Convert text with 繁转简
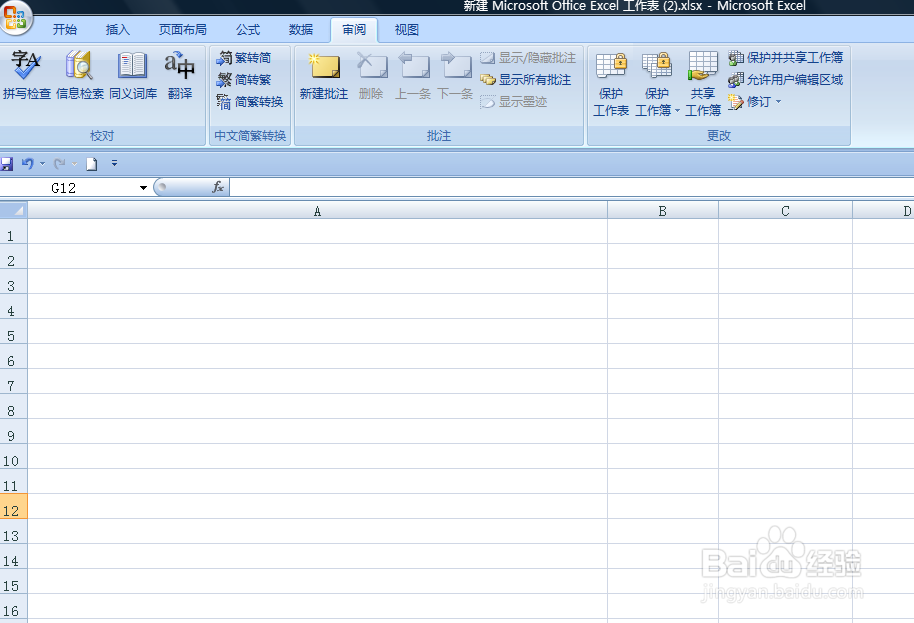The width and height of the screenshot is (914, 623). pyautogui.click(x=244, y=58)
